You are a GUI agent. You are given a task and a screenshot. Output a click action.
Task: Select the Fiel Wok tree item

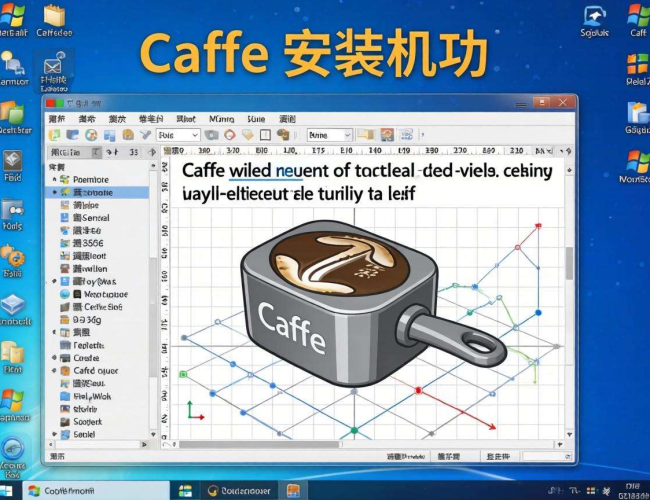coord(92,396)
